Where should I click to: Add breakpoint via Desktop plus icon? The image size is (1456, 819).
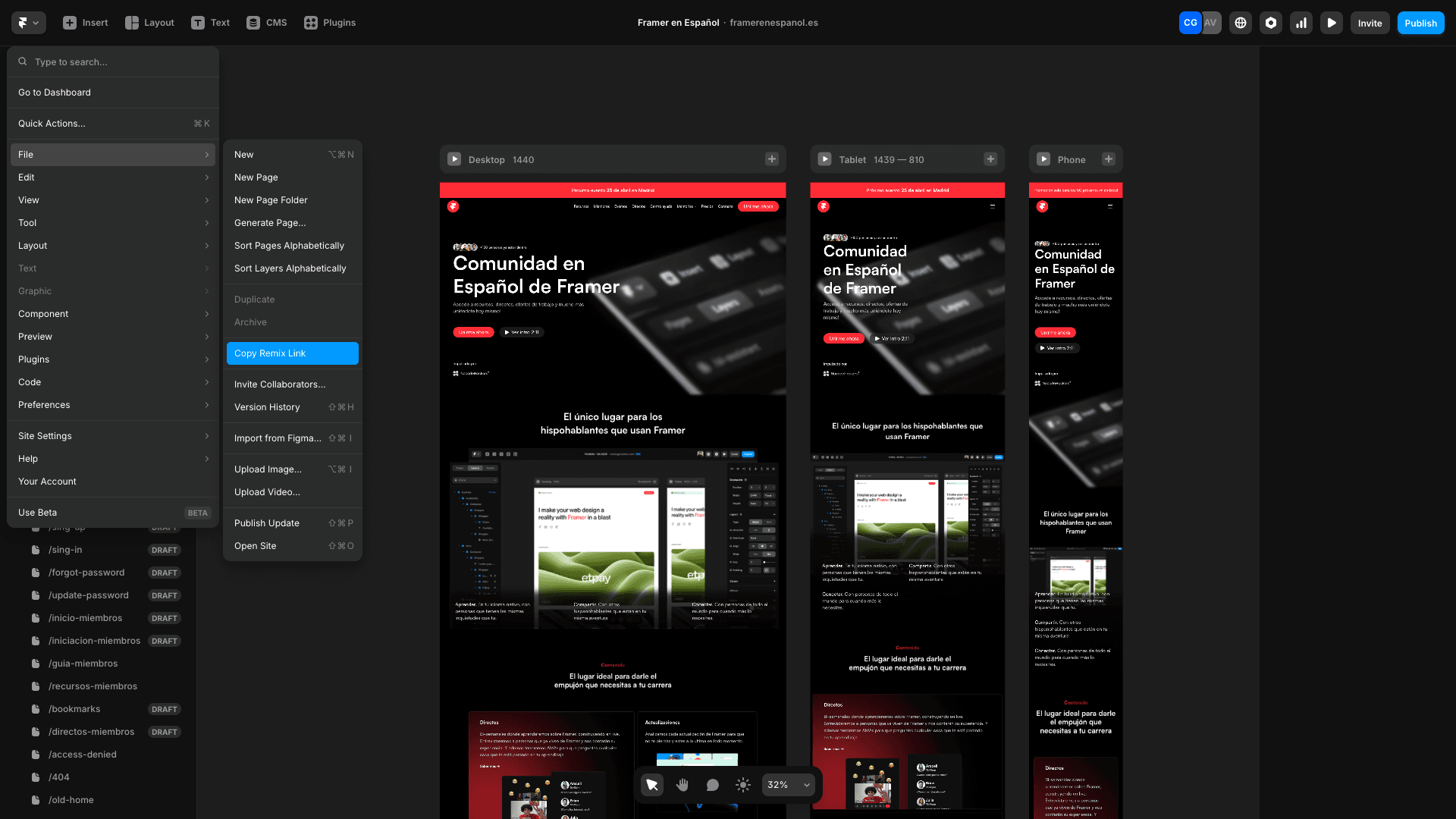coord(772,159)
